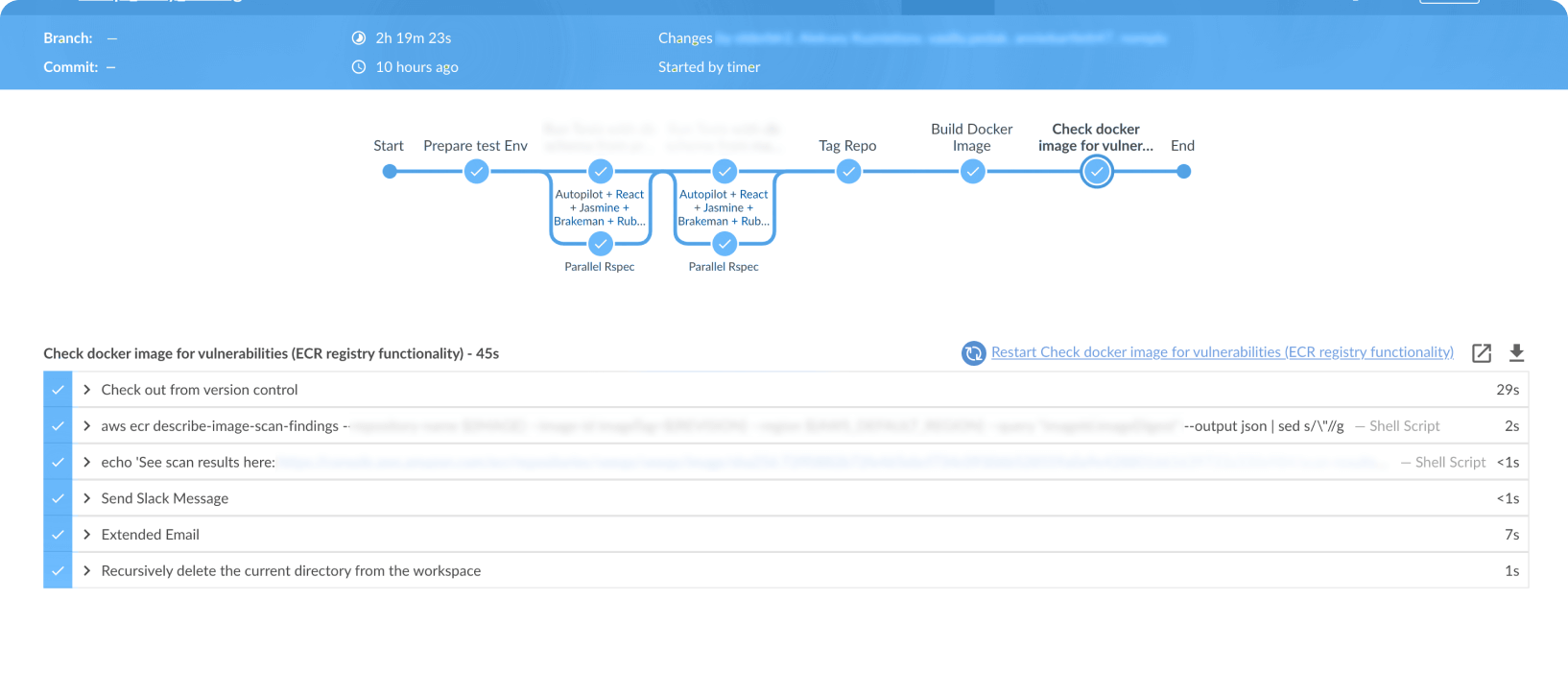
Task: Click Restart Check docker image for vulnerabilities link
Action: click(x=1222, y=352)
